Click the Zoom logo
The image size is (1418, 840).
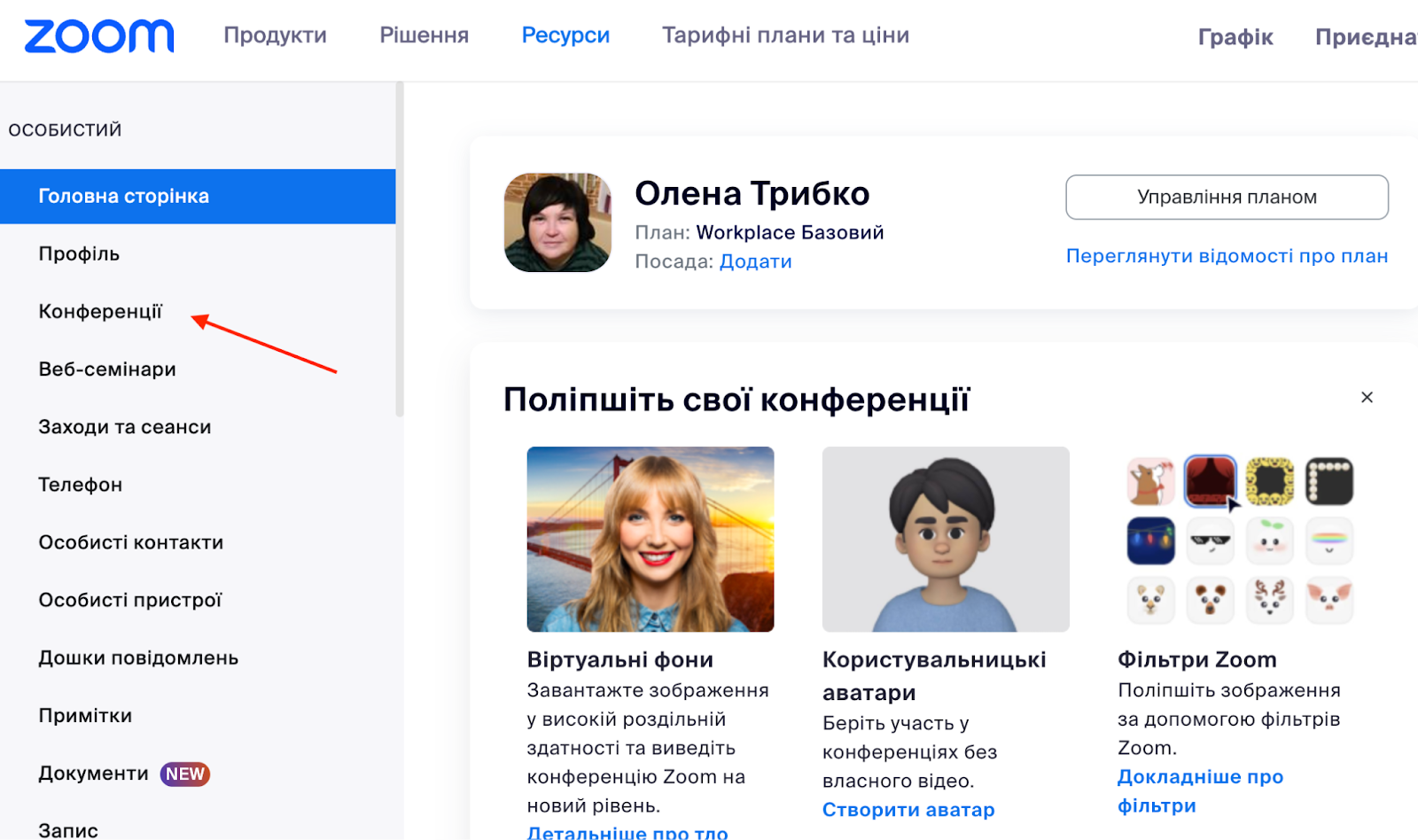(x=99, y=35)
